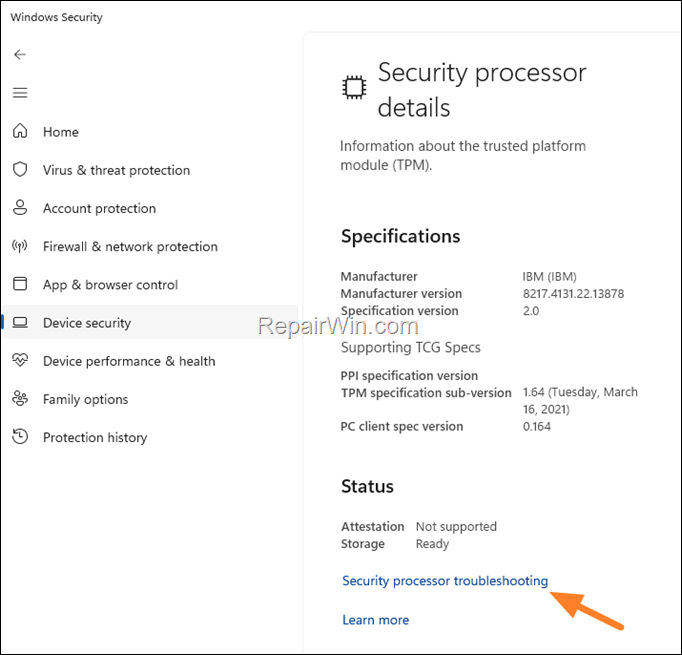Screen dimensions: 682x655
Task: Click the Attestation label
Action: 373,527
